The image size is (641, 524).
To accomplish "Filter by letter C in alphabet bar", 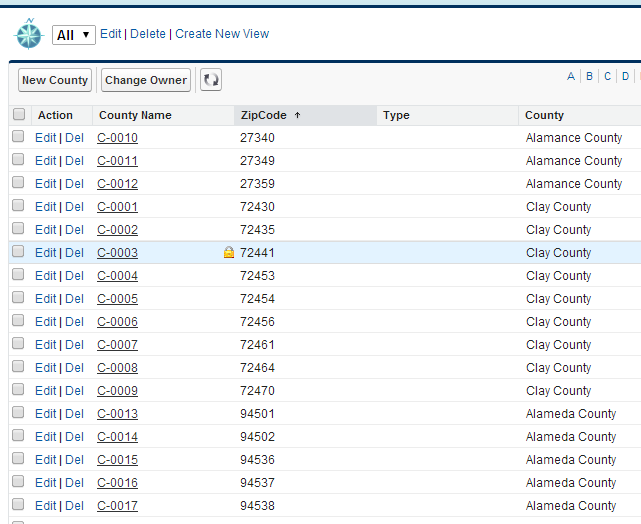I will [607, 76].
